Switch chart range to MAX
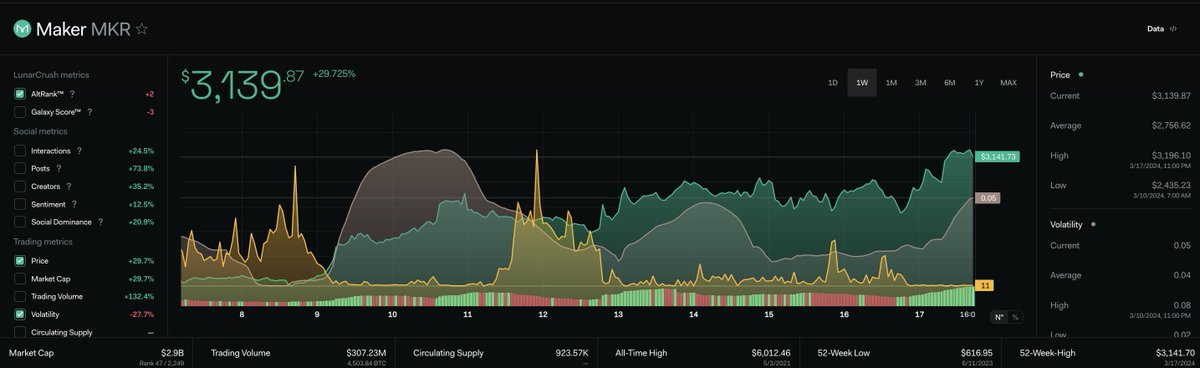 pos(1009,83)
